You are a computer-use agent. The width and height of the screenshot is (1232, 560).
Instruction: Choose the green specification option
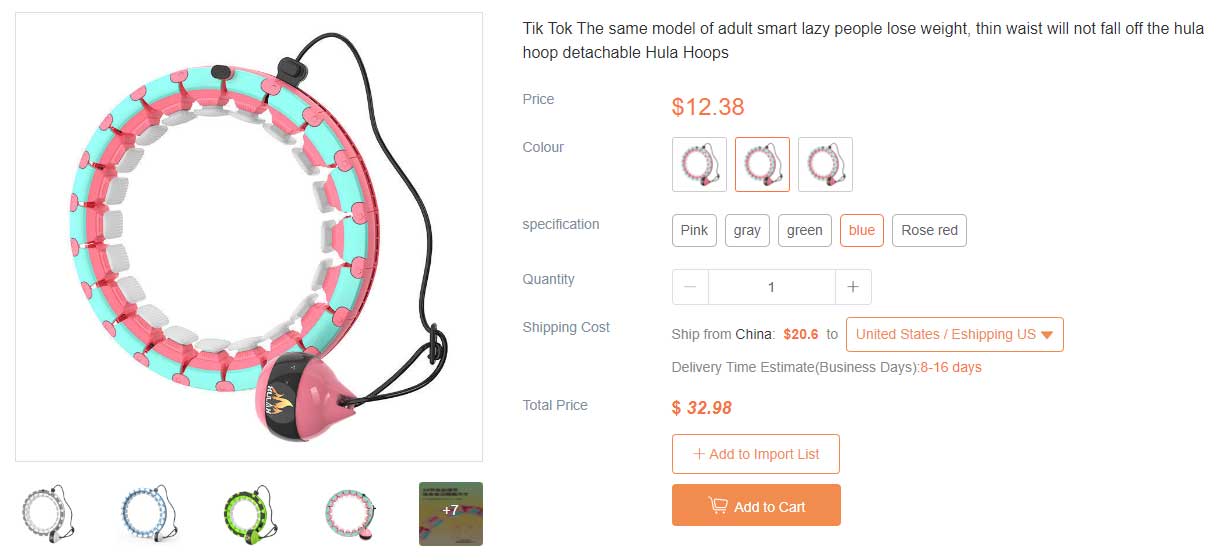(x=804, y=230)
